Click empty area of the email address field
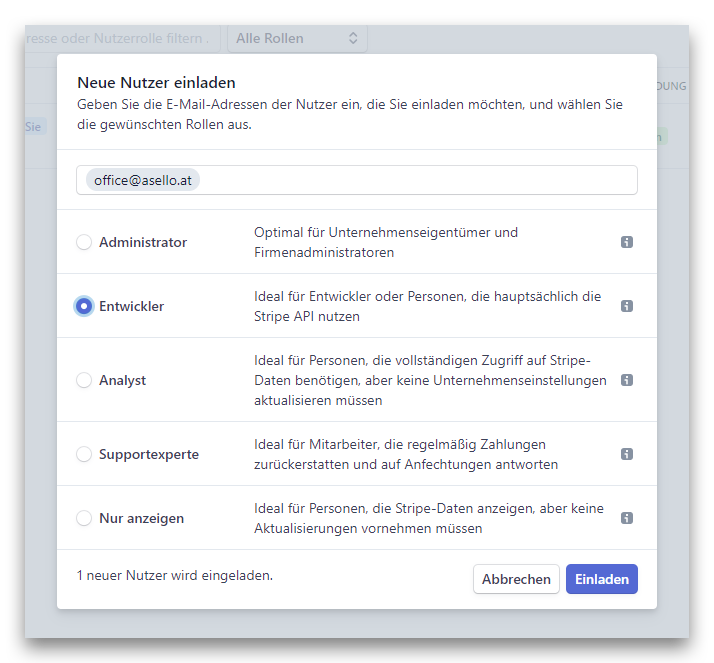This screenshot has width=714, height=663. click(x=420, y=180)
